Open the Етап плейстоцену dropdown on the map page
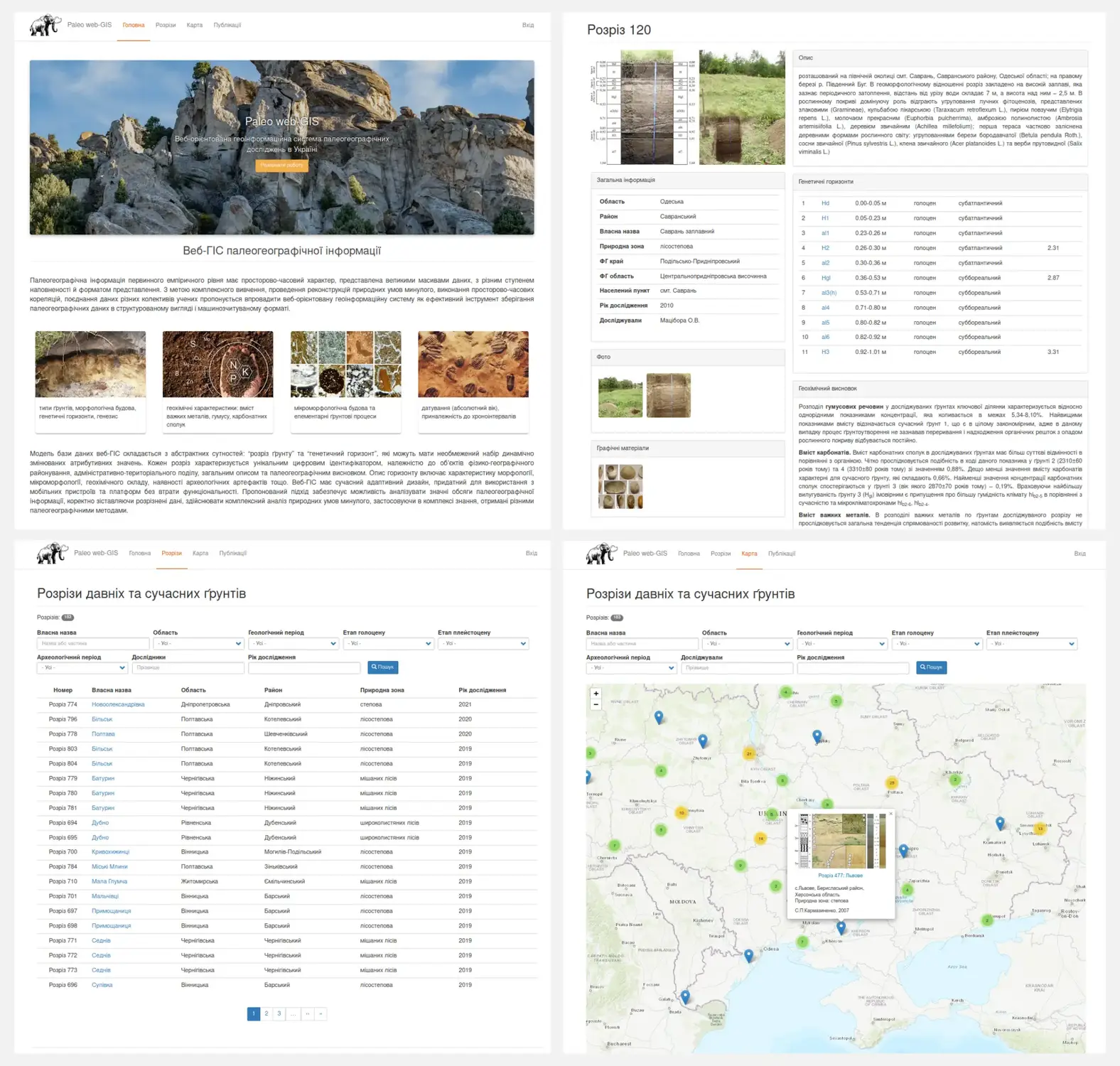 pos(1032,644)
